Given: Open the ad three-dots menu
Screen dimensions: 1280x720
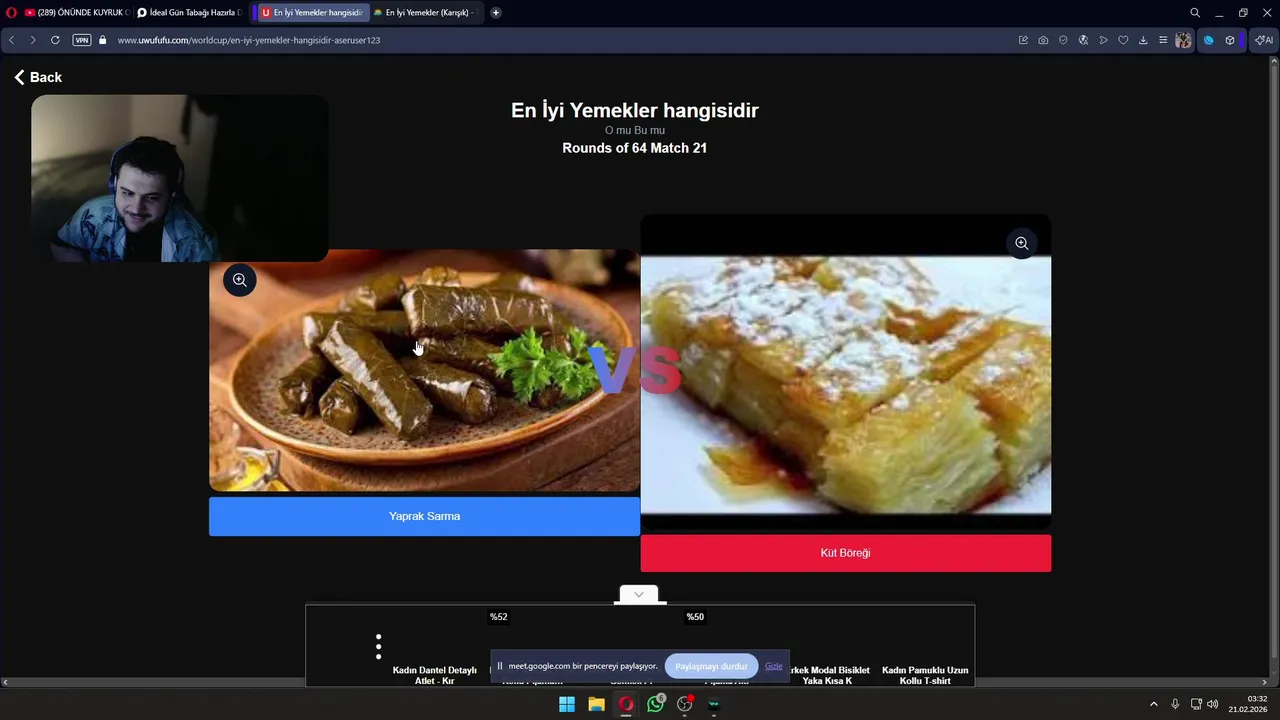Looking at the screenshot, I should 378,647.
